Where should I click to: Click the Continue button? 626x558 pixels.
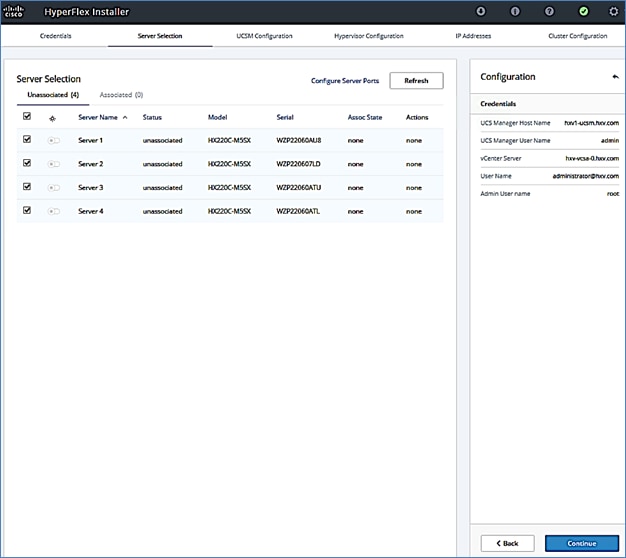click(582, 543)
